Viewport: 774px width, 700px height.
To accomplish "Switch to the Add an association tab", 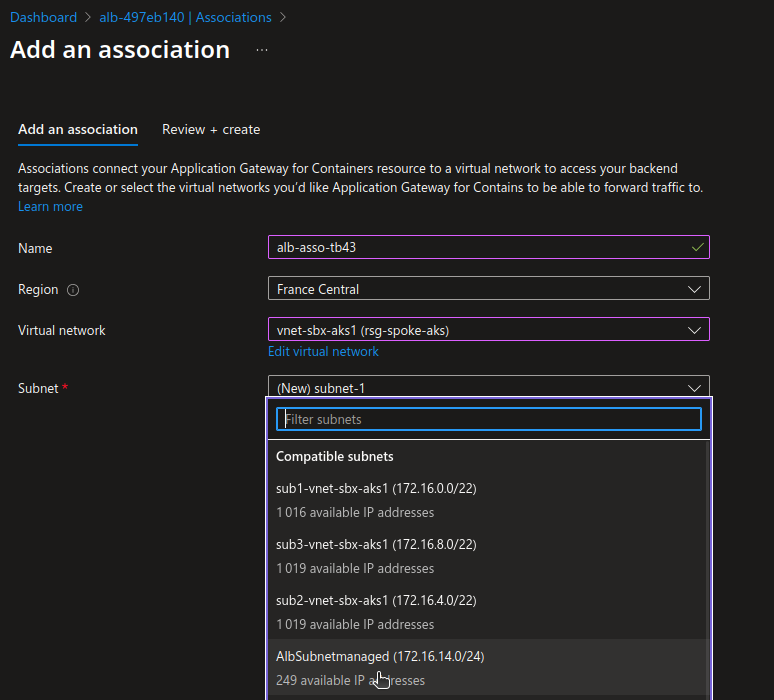I will tap(78, 129).
